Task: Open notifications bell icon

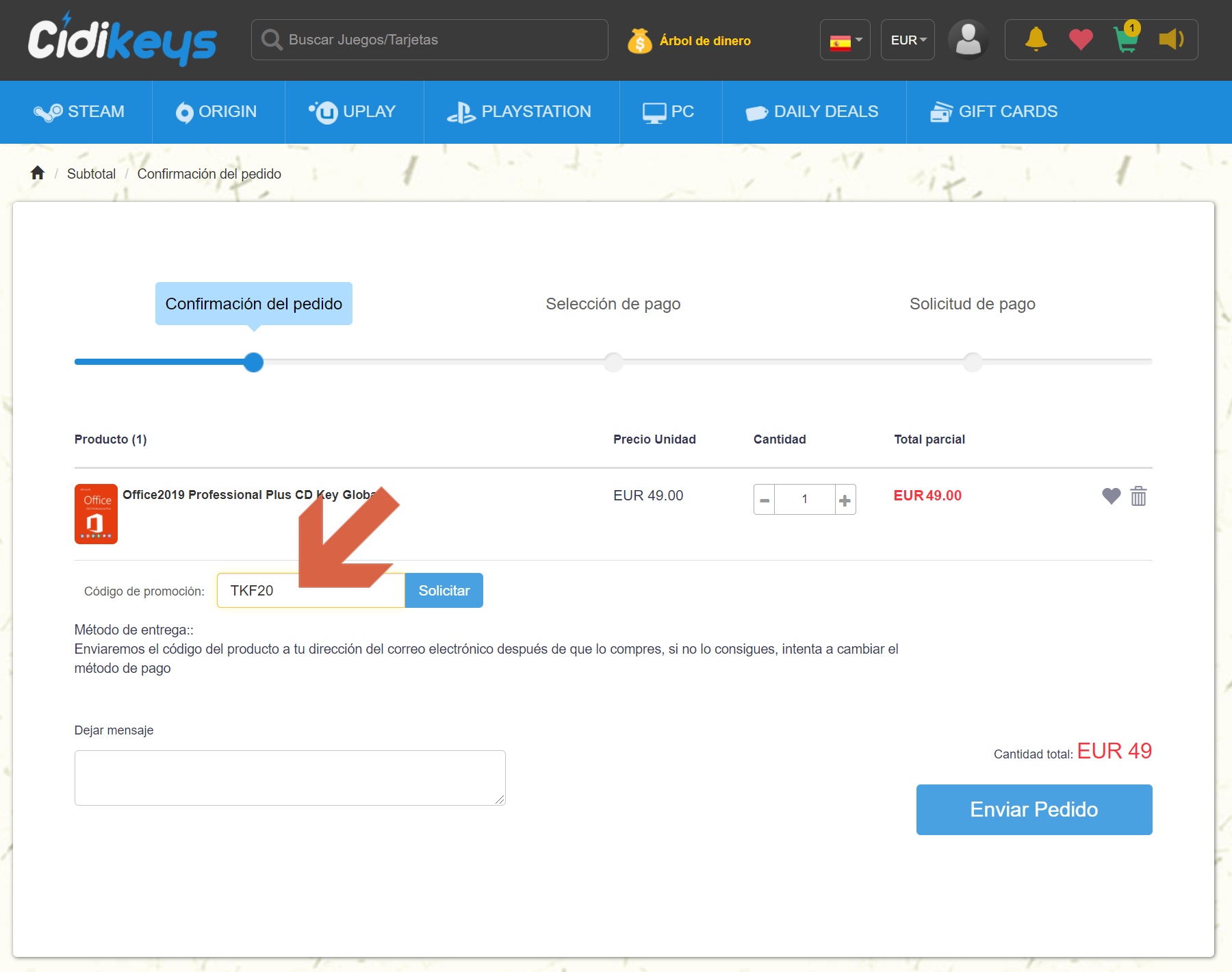Action: [1036, 39]
